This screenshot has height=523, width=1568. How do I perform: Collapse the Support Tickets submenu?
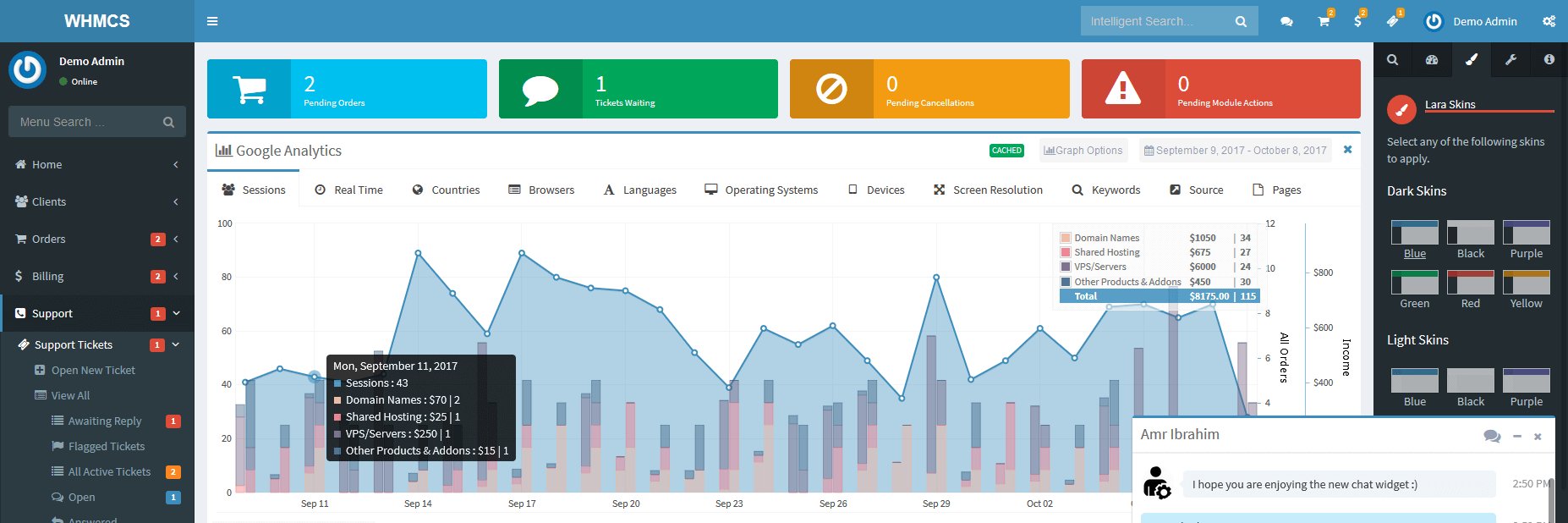[x=97, y=344]
